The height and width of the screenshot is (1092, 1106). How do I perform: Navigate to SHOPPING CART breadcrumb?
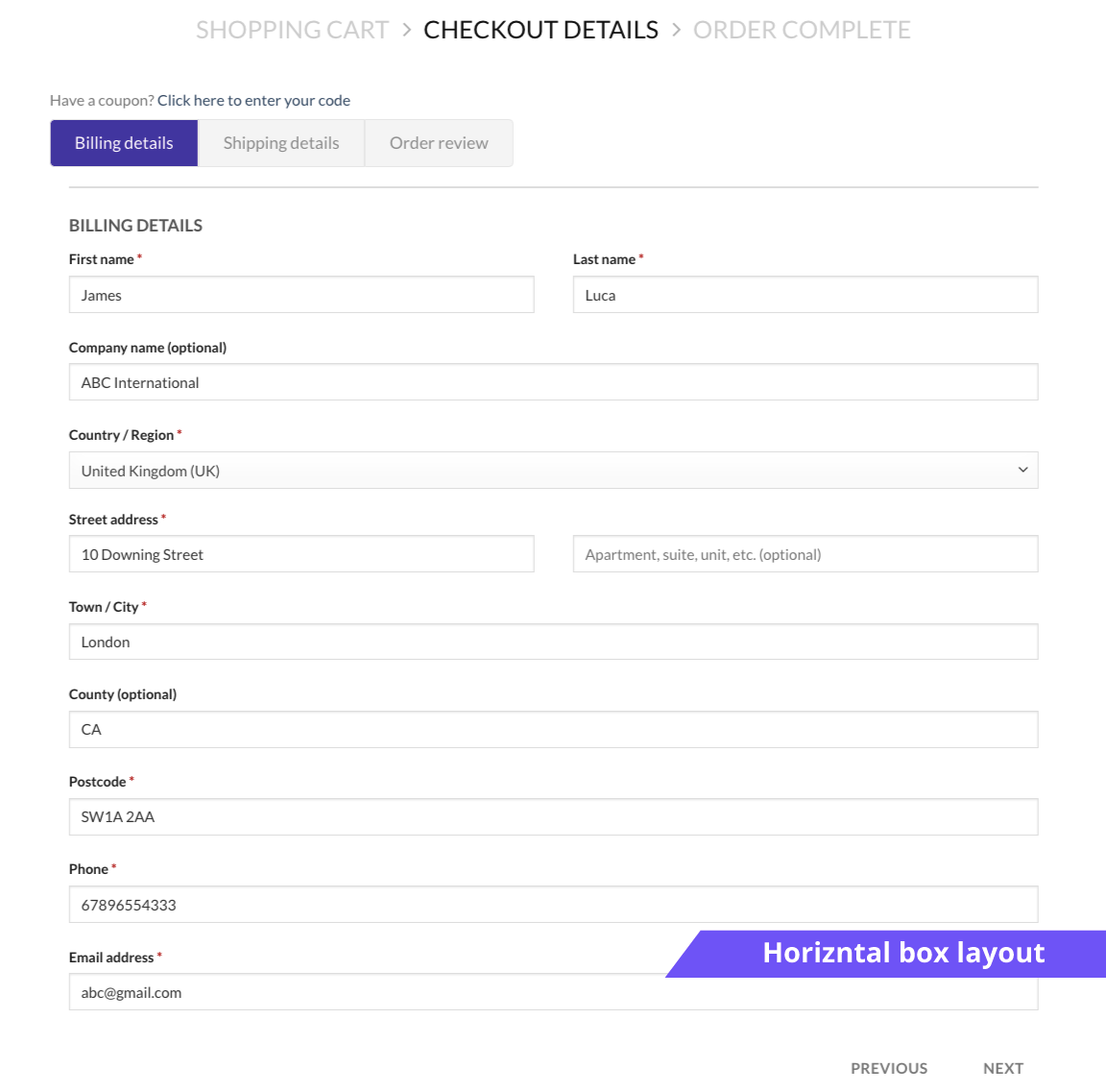[292, 30]
